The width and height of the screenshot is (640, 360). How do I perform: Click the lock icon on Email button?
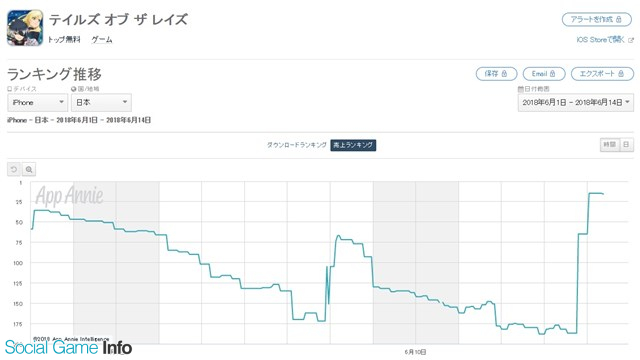(552, 73)
